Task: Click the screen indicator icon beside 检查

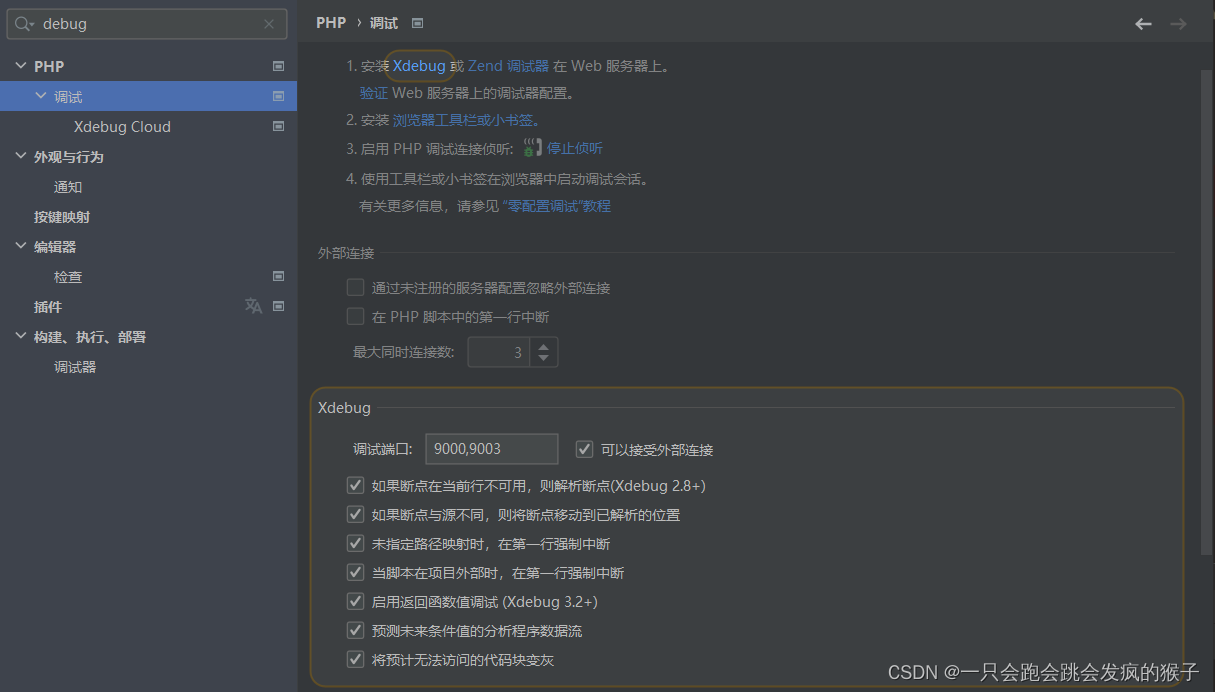Action: coord(278,276)
